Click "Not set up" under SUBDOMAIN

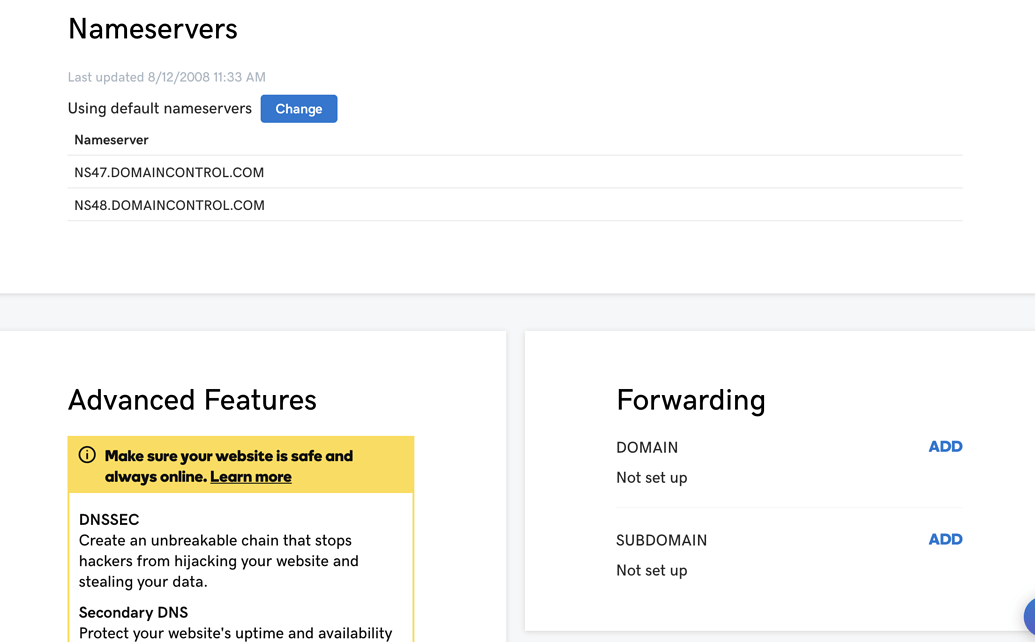[651, 571]
